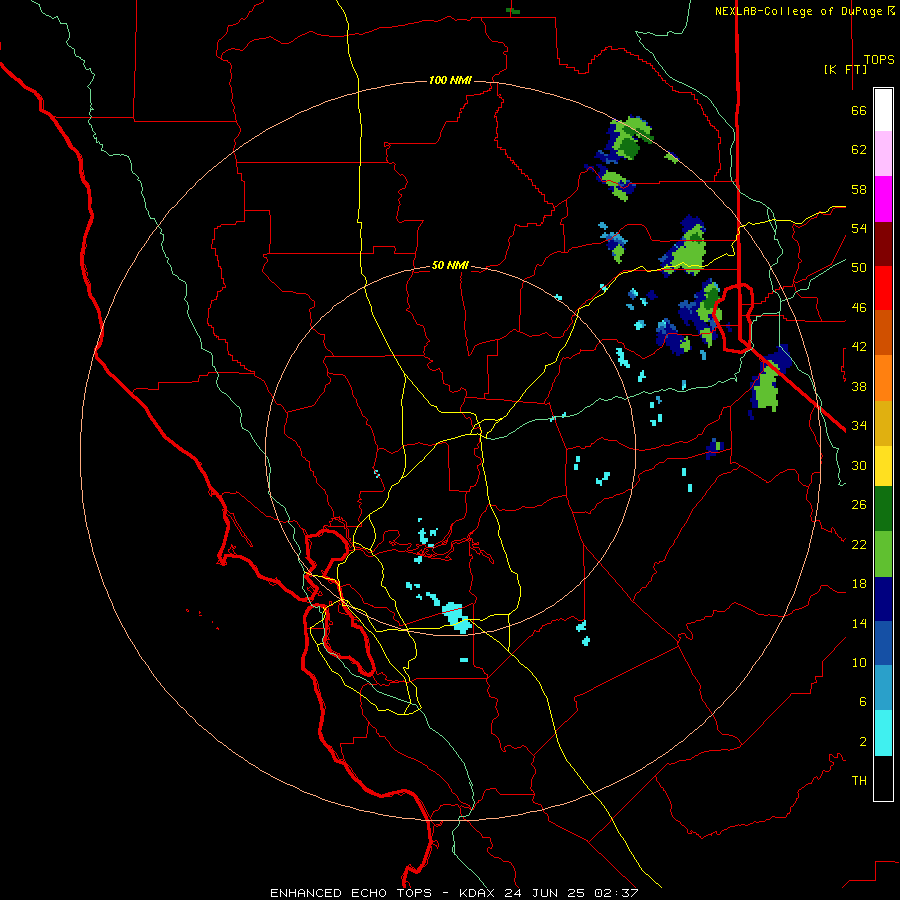Select the legend value "50"
Screen dimensions: 900x900
click(x=859, y=268)
